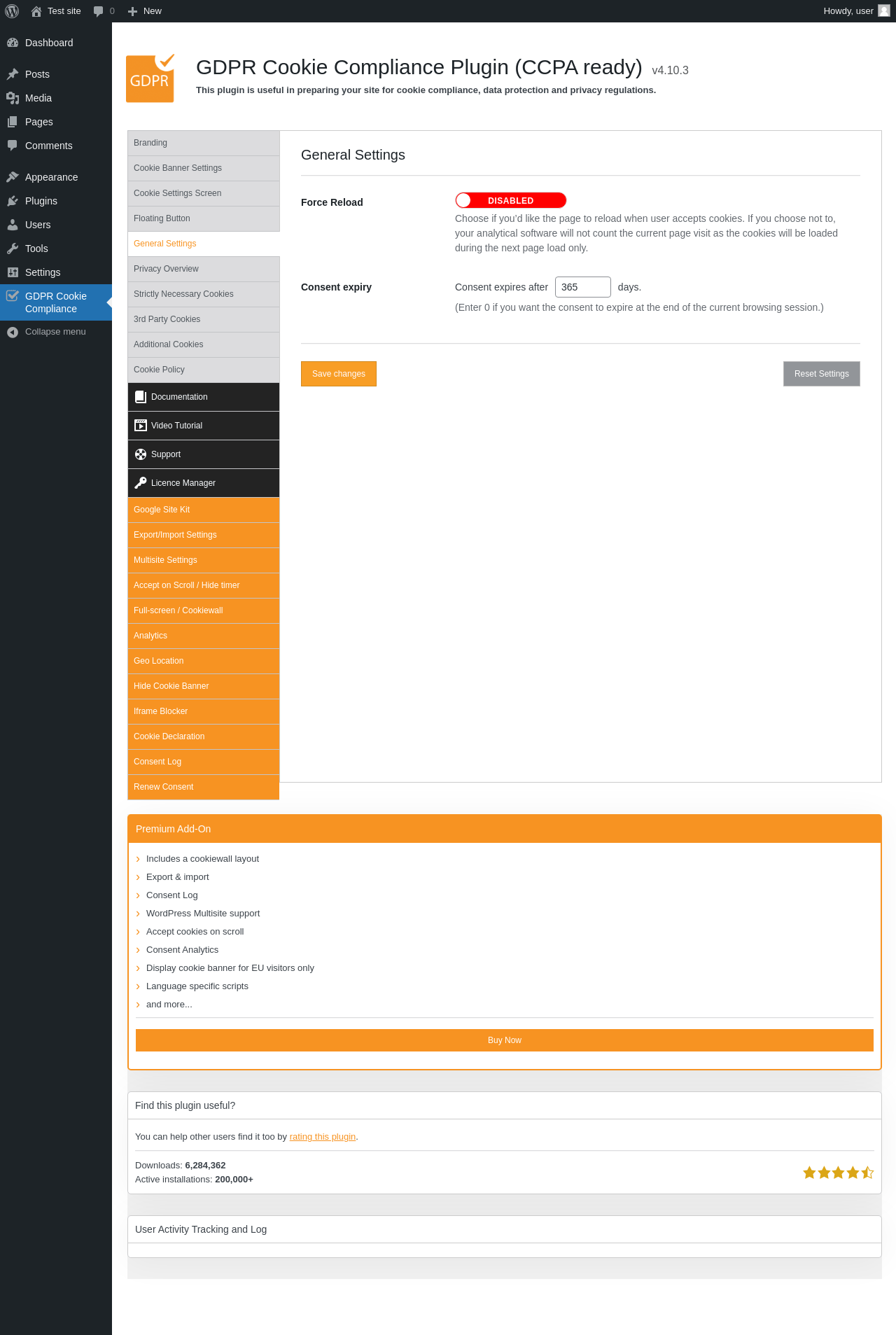Open the Cookie Policy tab

[204, 370]
